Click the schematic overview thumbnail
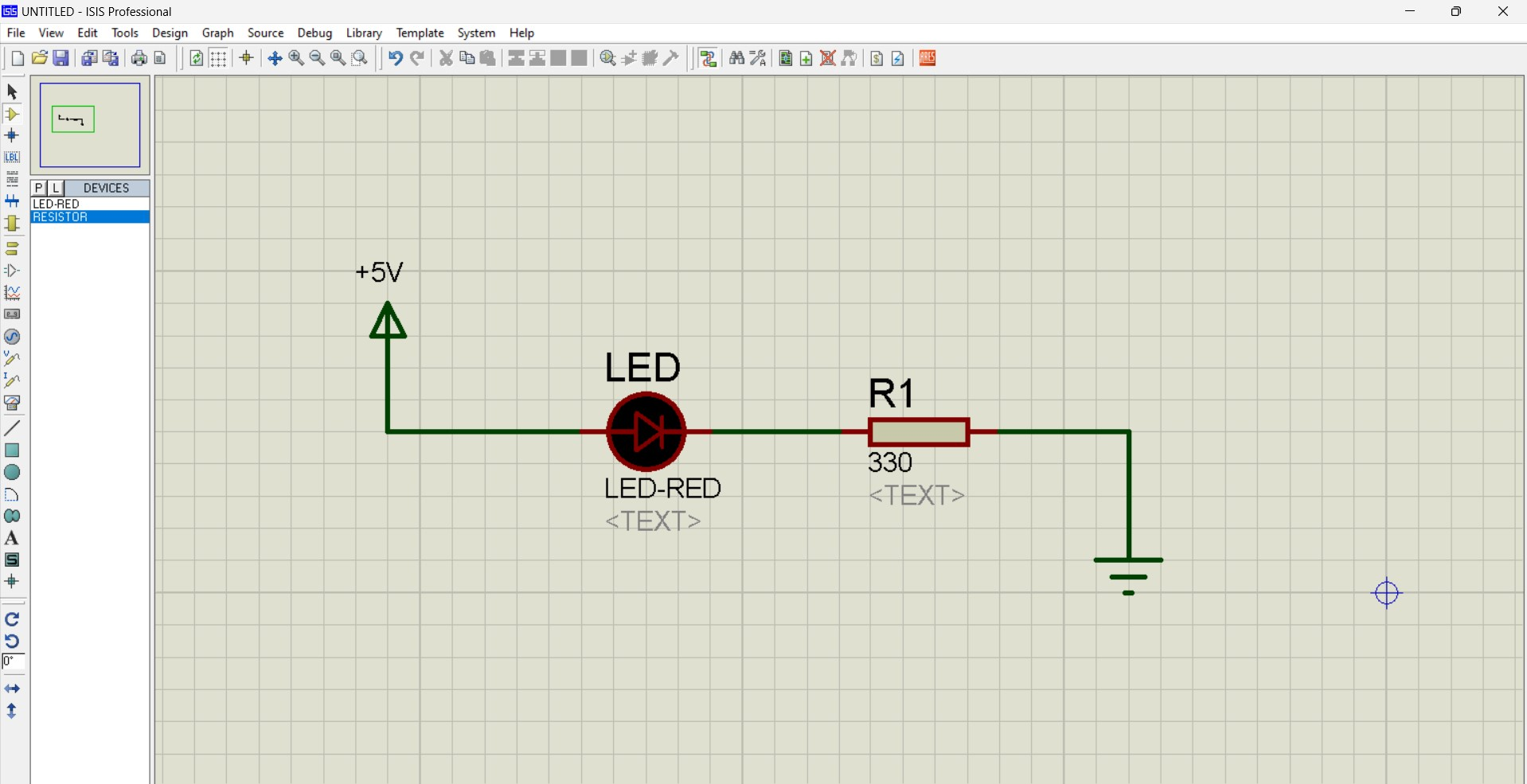 coord(90,125)
